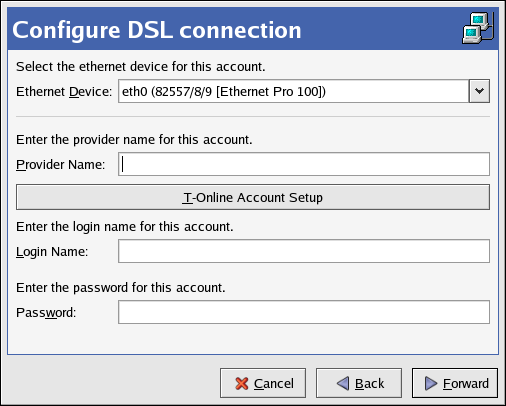Click the Login Name label
The image size is (506, 406).
(52, 252)
